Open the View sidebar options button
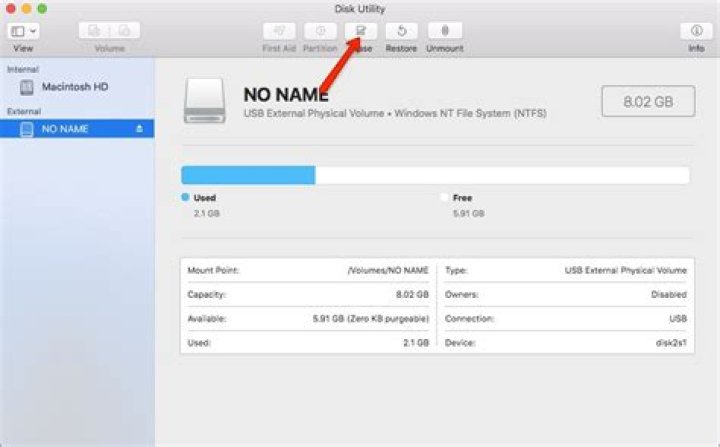The height and width of the screenshot is (447, 720). 23,31
